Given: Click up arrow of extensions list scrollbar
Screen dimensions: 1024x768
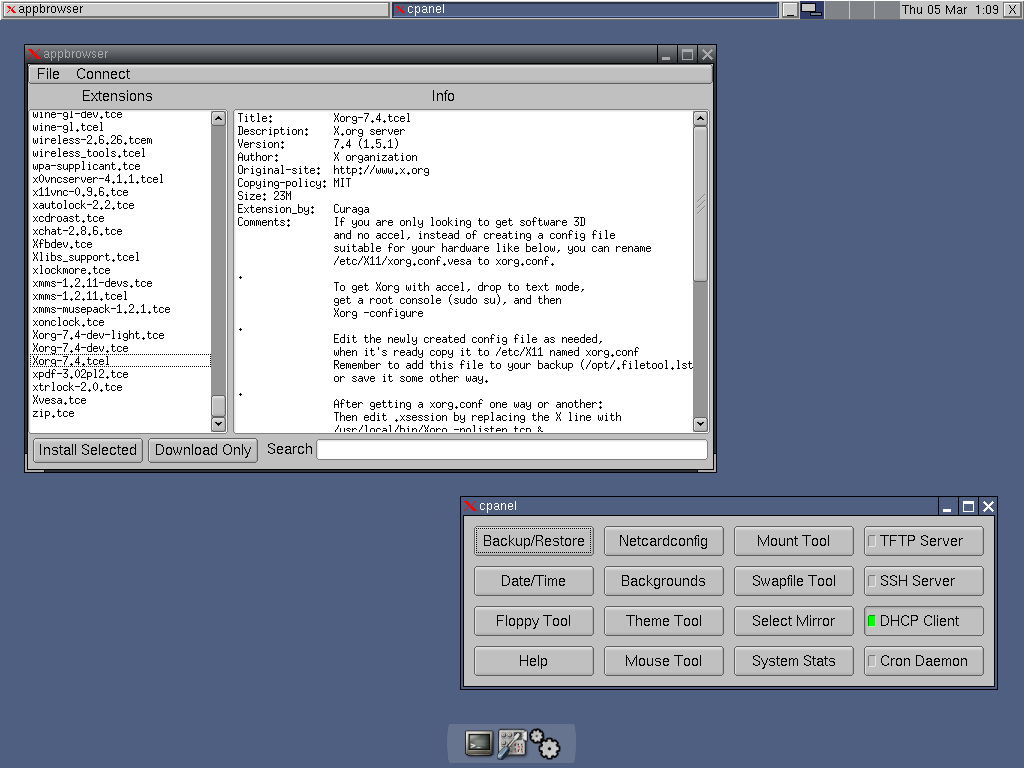Looking at the screenshot, I should [x=219, y=118].
